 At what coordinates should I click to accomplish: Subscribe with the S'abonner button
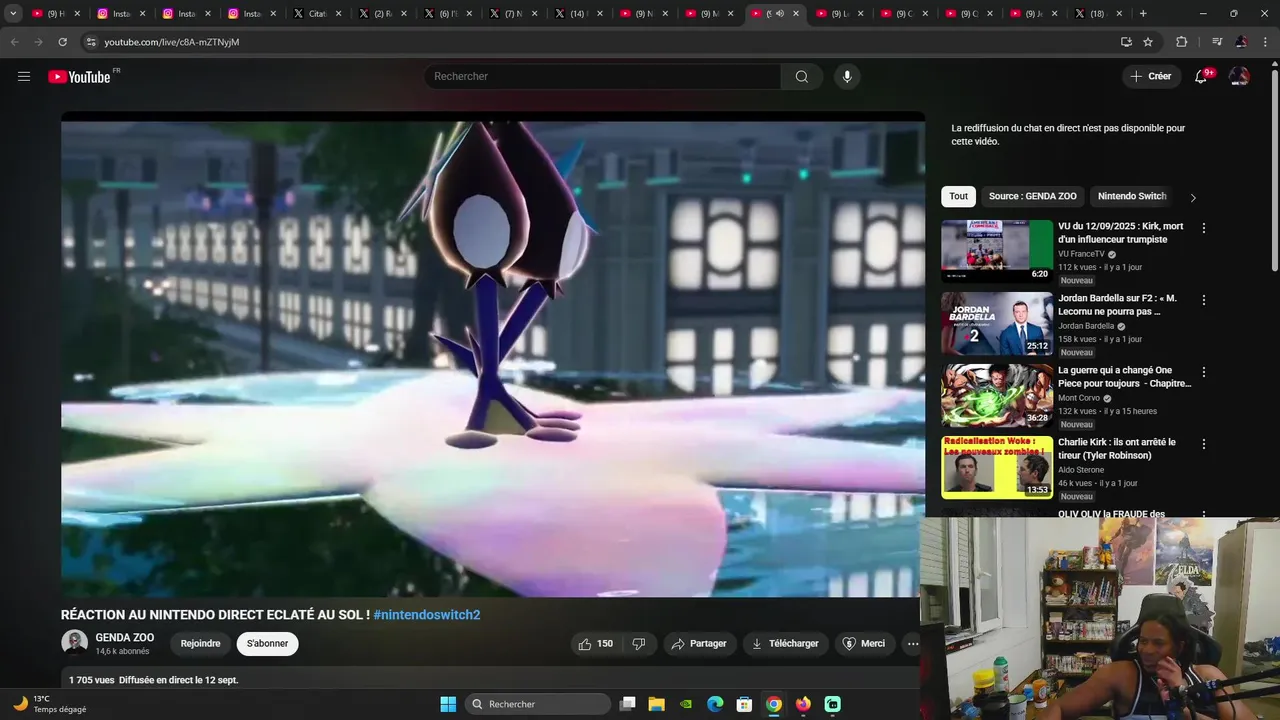click(268, 644)
